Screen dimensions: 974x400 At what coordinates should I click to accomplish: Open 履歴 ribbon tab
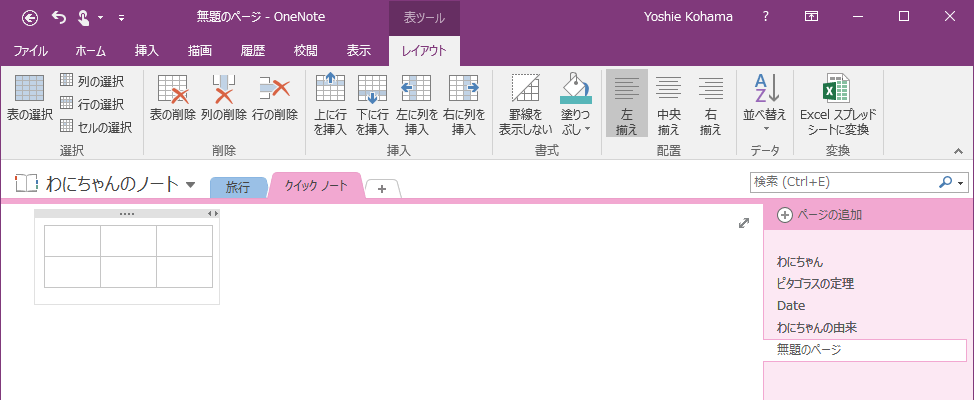tap(253, 52)
